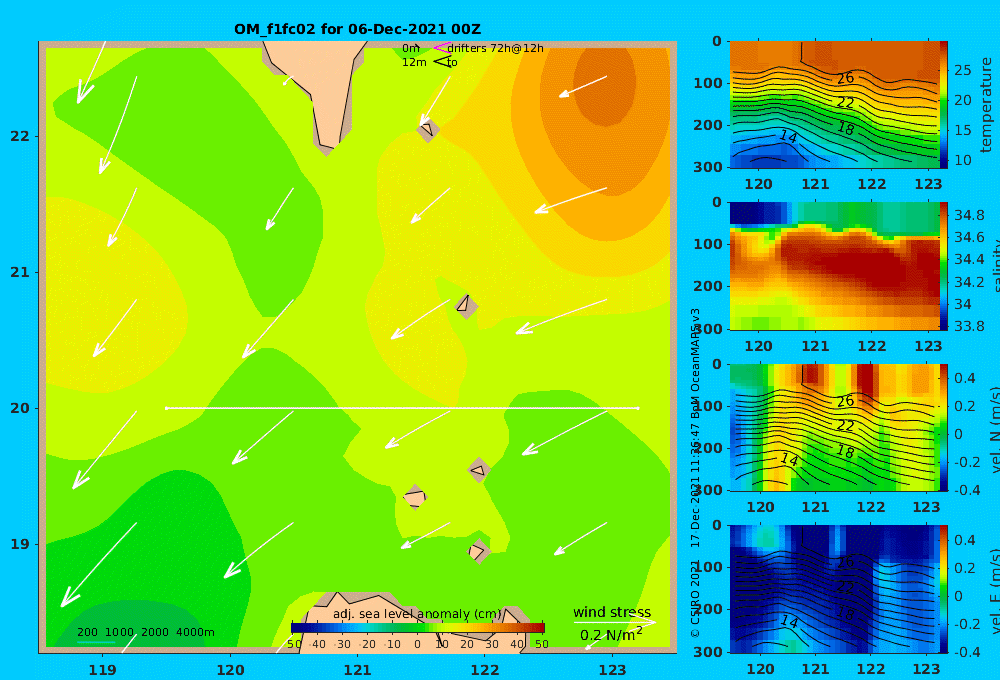Click the vel. N panel colorbar
The height and width of the screenshot is (680, 1000).
click(943, 427)
